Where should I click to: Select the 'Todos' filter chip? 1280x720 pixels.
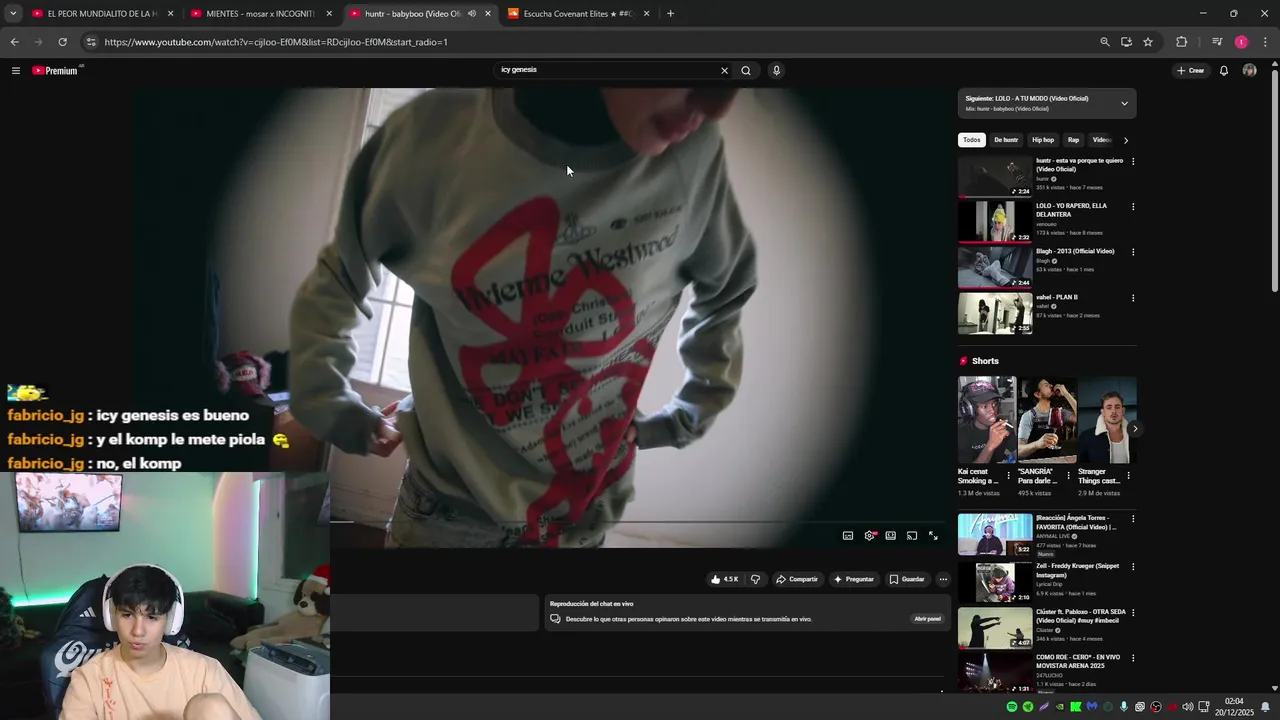(x=972, y=140)
